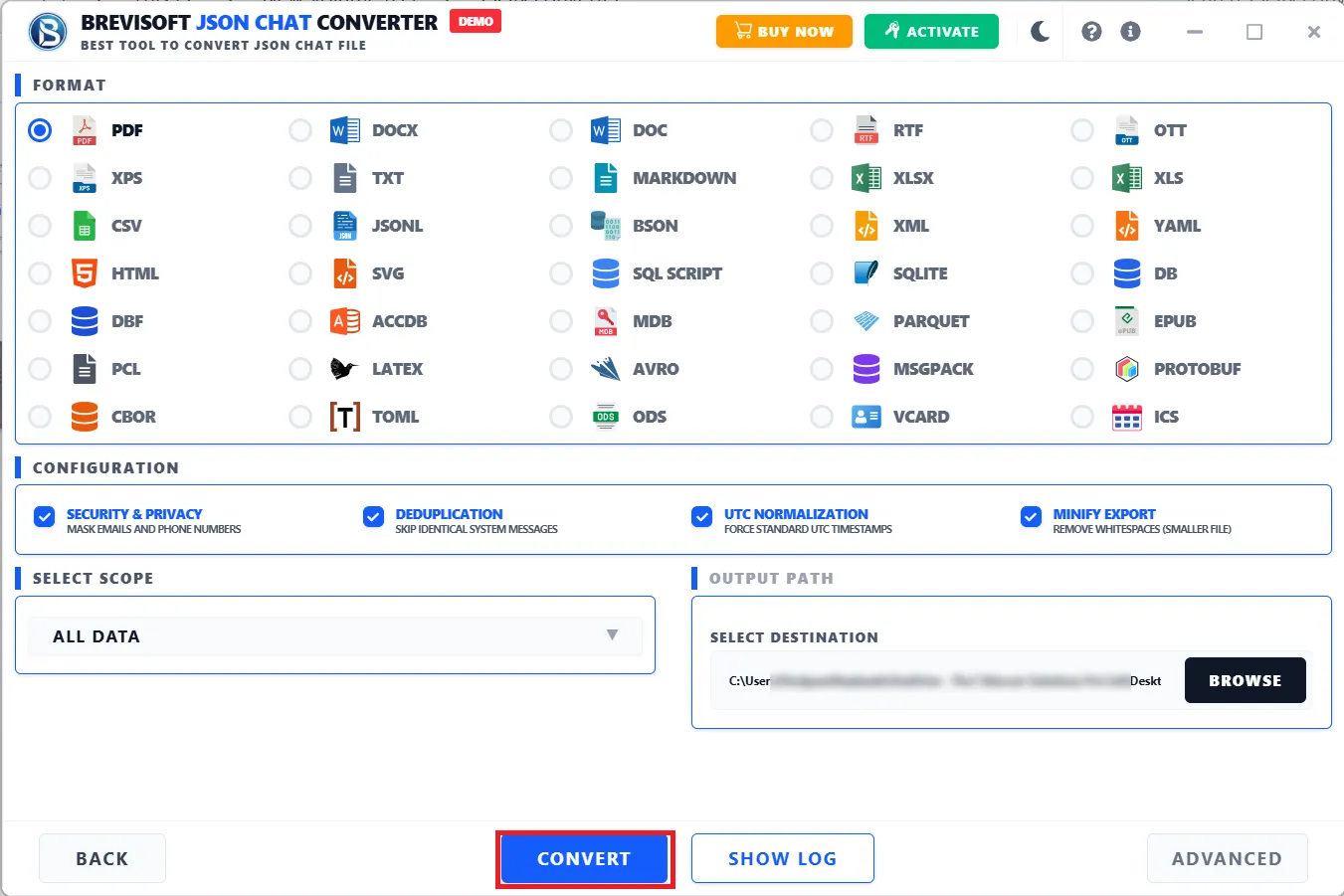The width and height of the screenshot is (1344, 896).
Task: Click the Buy Now button
Action: pos(784,32)
